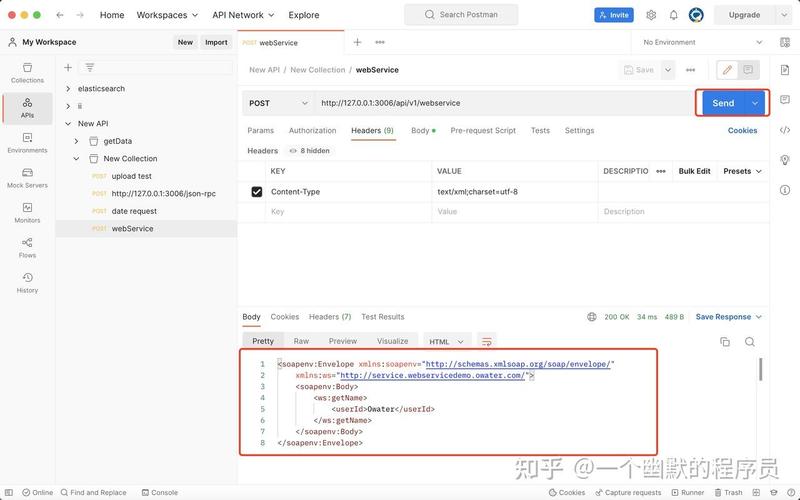Open the user avatar menu
Image resolution: width=800 pixels, height=500 pixels.
[696, 15]
